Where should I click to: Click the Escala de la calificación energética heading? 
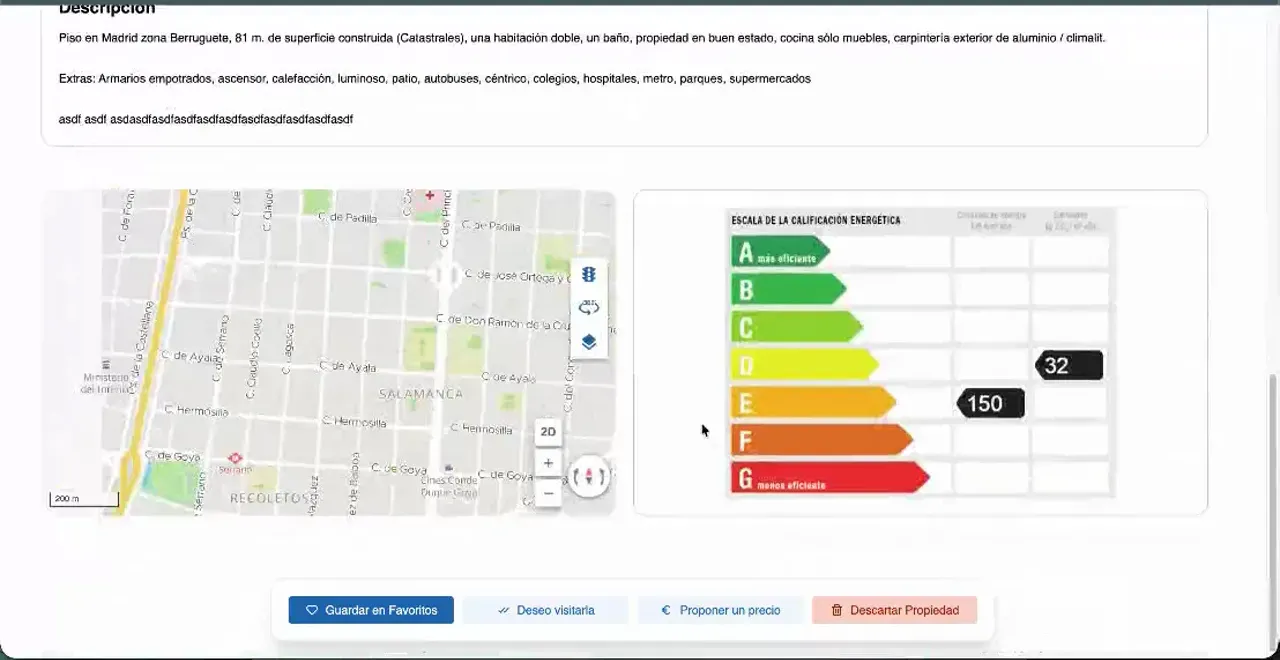(x=816, y=220)
